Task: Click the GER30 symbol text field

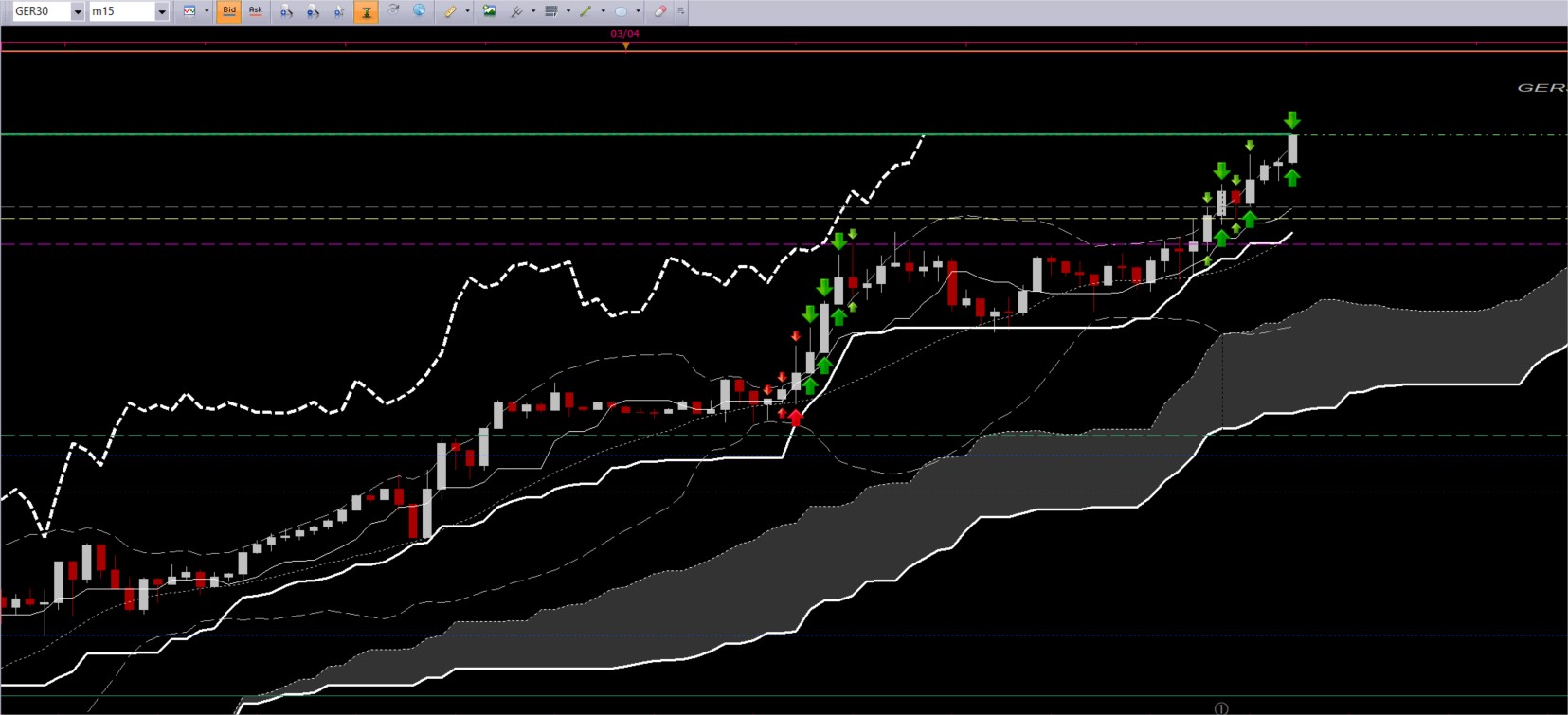Action: (42, 11)
